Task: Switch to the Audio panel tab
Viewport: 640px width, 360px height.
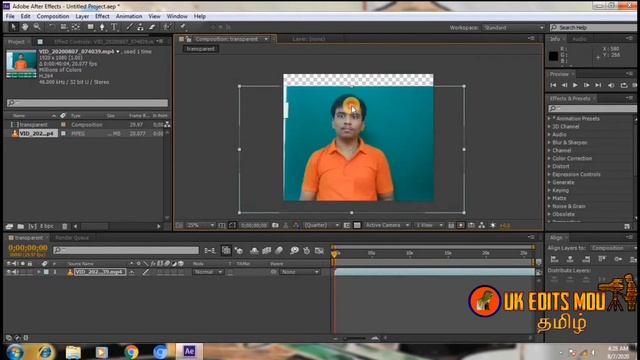Action: pyautogui.click(x=579, y=39)
